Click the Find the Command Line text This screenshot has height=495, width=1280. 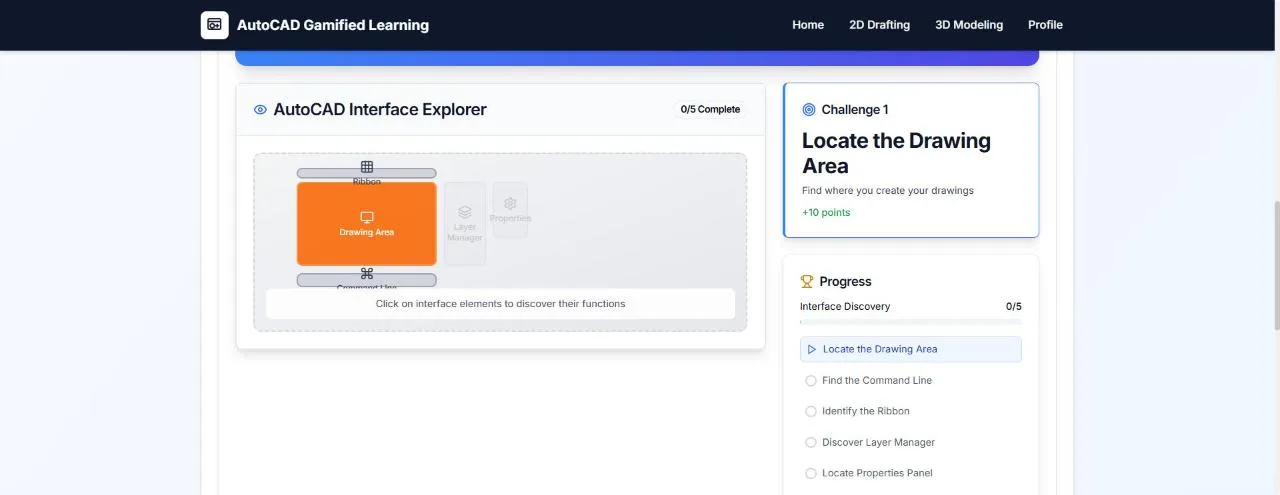(x=877, y=380)
